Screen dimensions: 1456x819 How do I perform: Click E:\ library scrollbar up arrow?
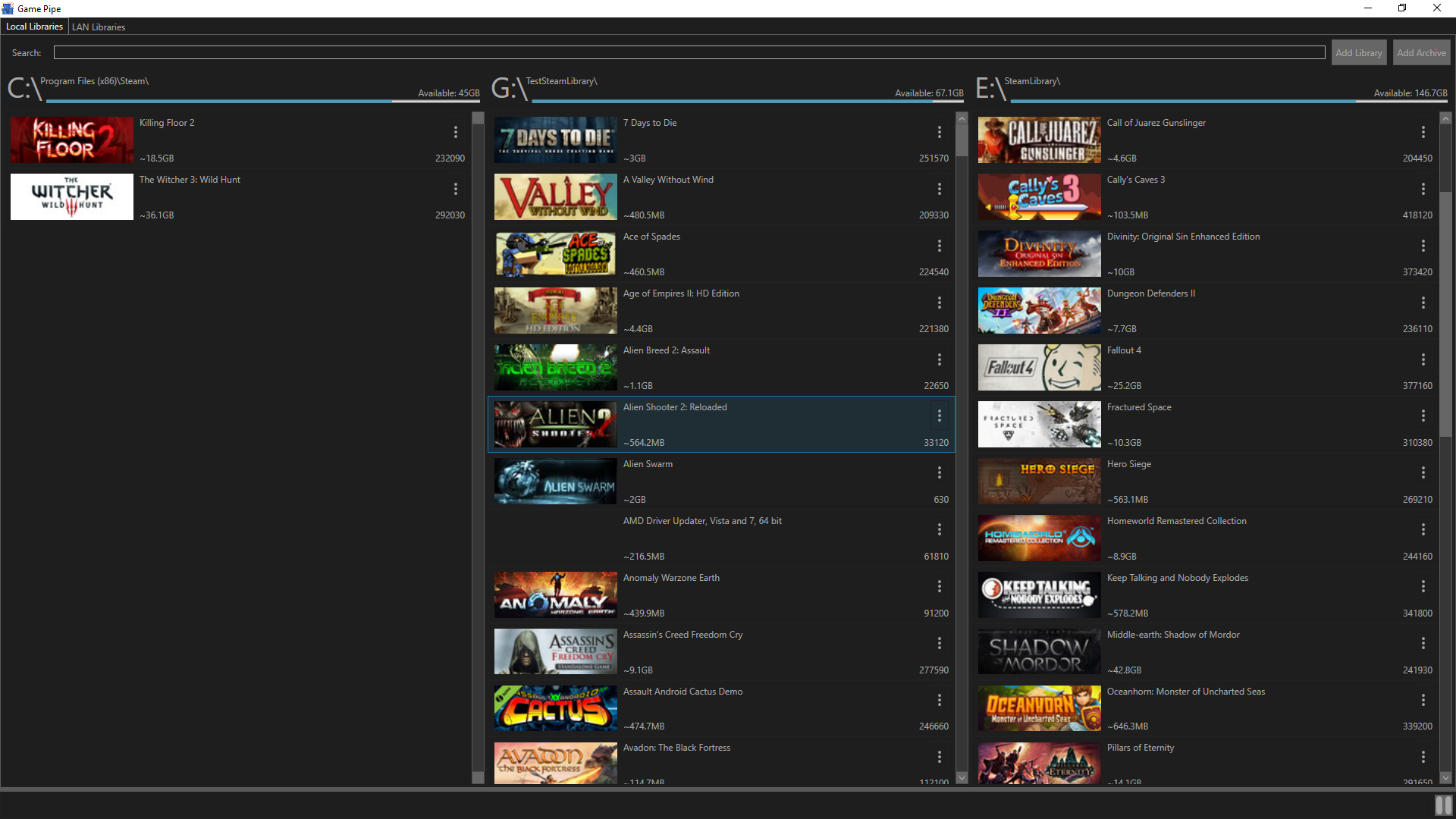click(1445, 118)
